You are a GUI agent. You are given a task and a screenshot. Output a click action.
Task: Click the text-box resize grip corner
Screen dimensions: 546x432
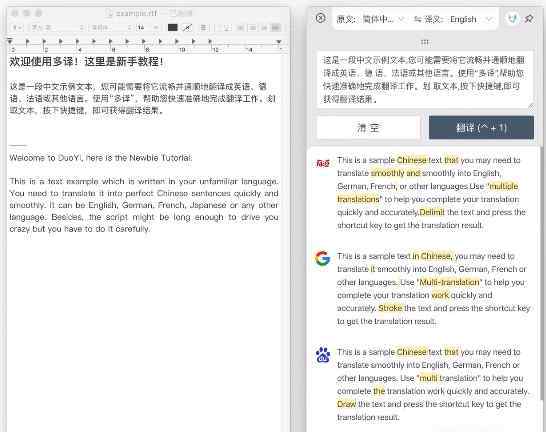(531, 106)
